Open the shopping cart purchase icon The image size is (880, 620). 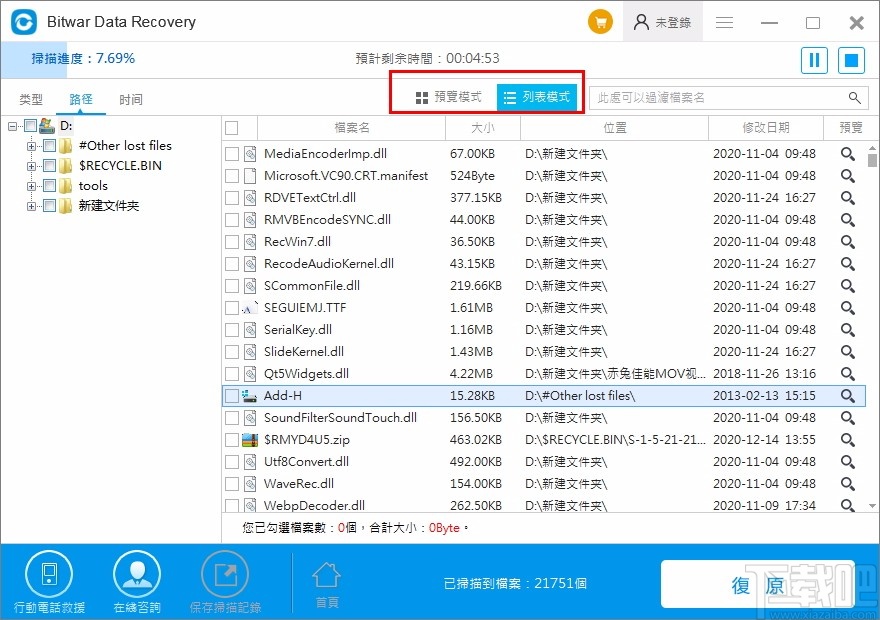[x=600, y=20]
